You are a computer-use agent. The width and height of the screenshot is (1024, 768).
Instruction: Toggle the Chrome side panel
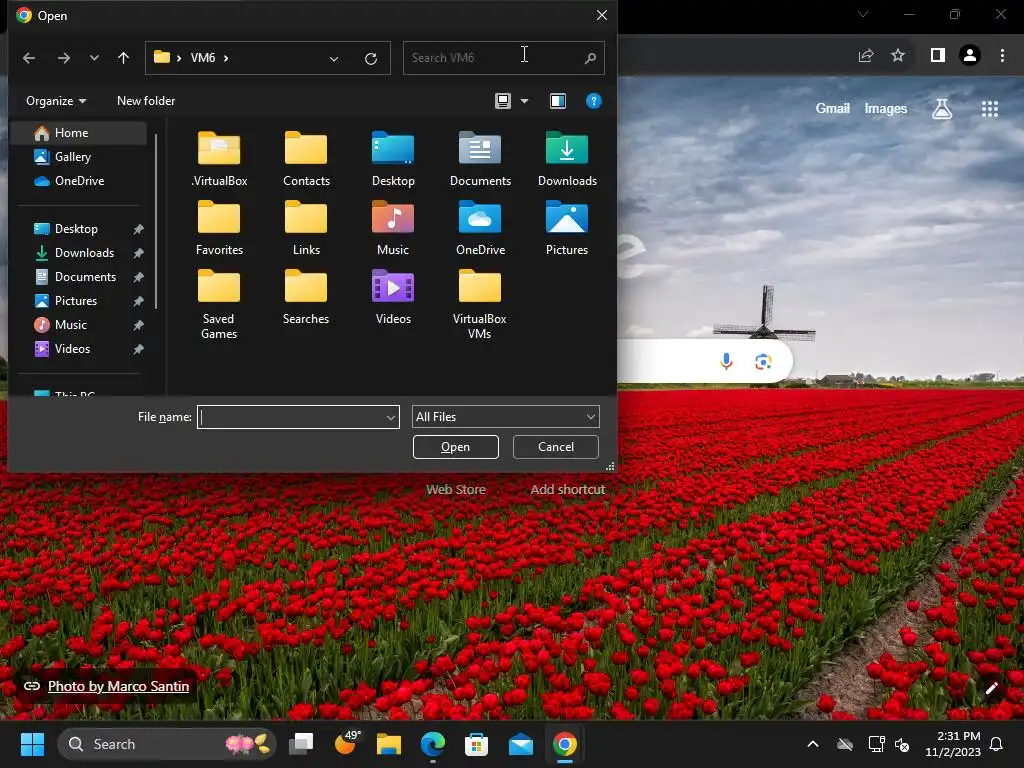pyautogui.click(x=938, y=56)
